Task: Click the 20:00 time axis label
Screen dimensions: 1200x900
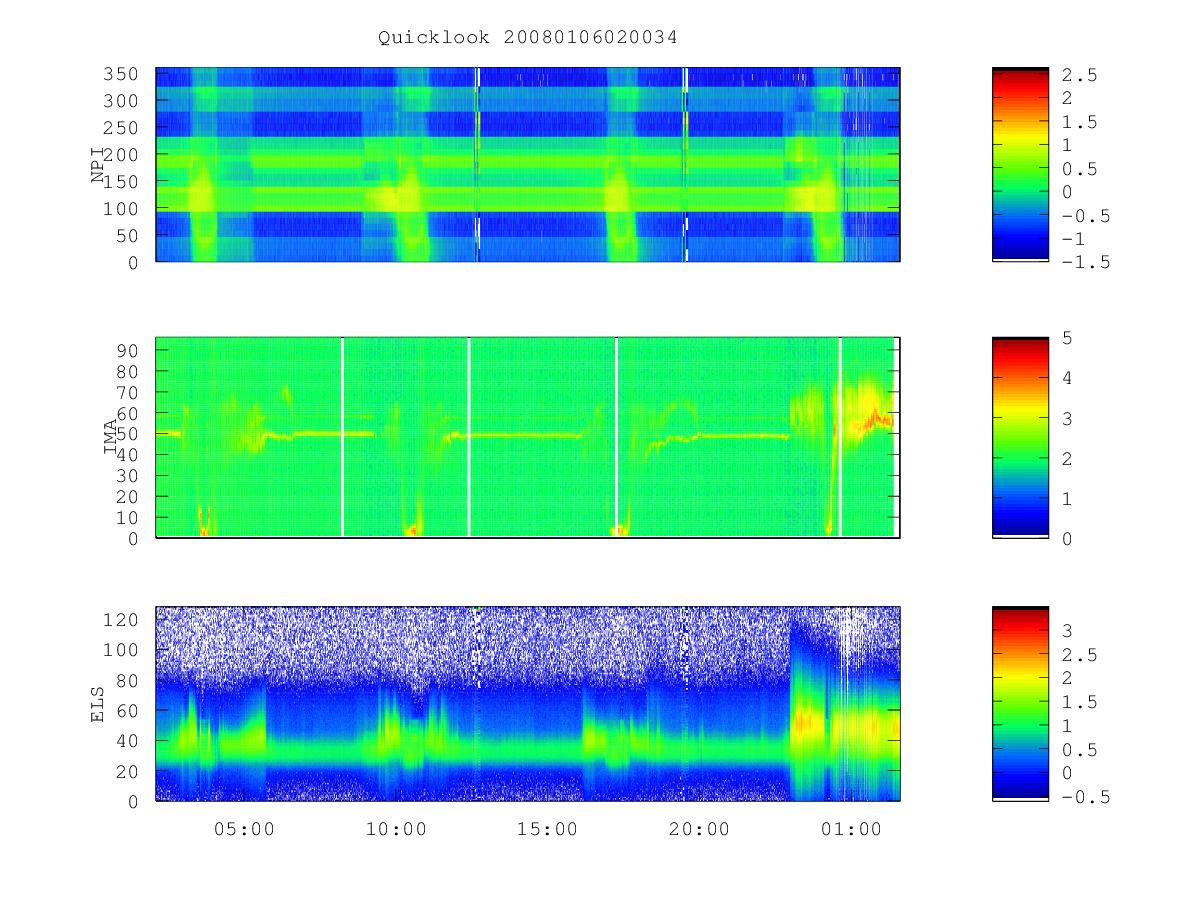Action: [x=699, y=829]
